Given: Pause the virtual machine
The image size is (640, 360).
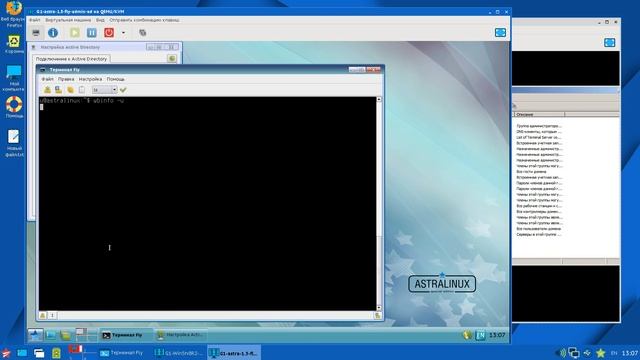Looking at the screenshot, I should click(x=92, y=33).
